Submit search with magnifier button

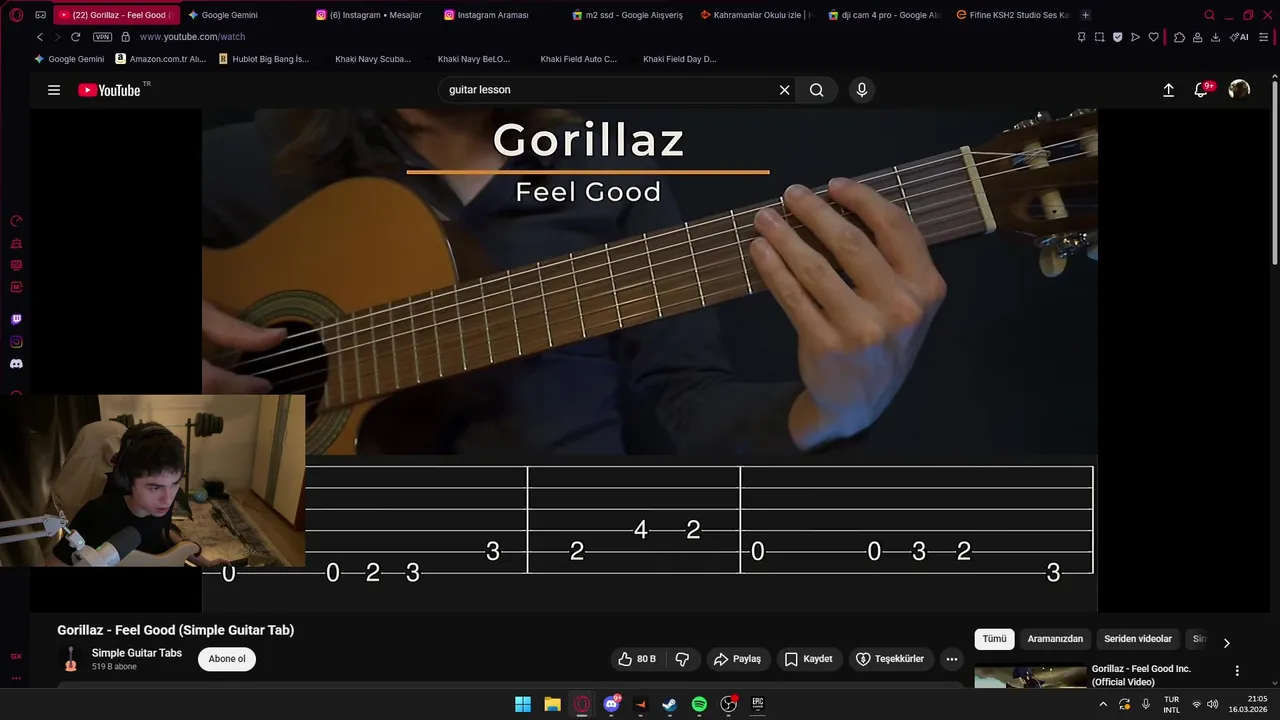817,90
